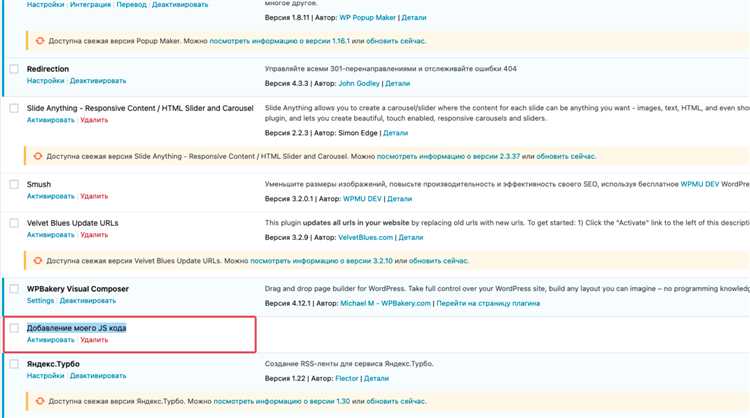Activate the Добавление моего JS кода plugin

51,340
